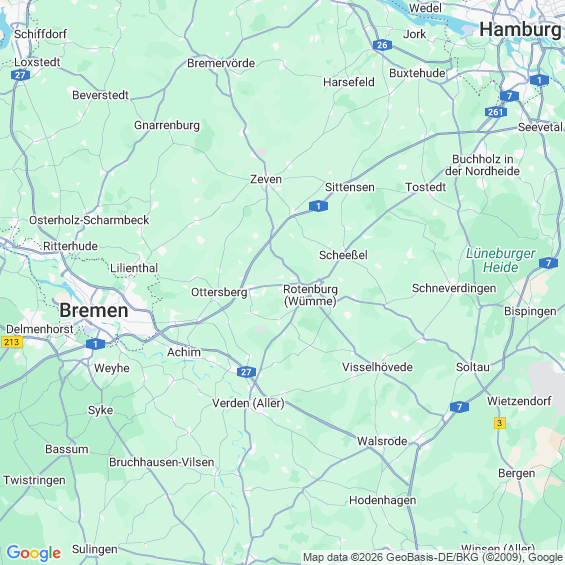Viewport: 565px width, 565px height.
Task: Click the Map data attribution text
Action: 432,557
